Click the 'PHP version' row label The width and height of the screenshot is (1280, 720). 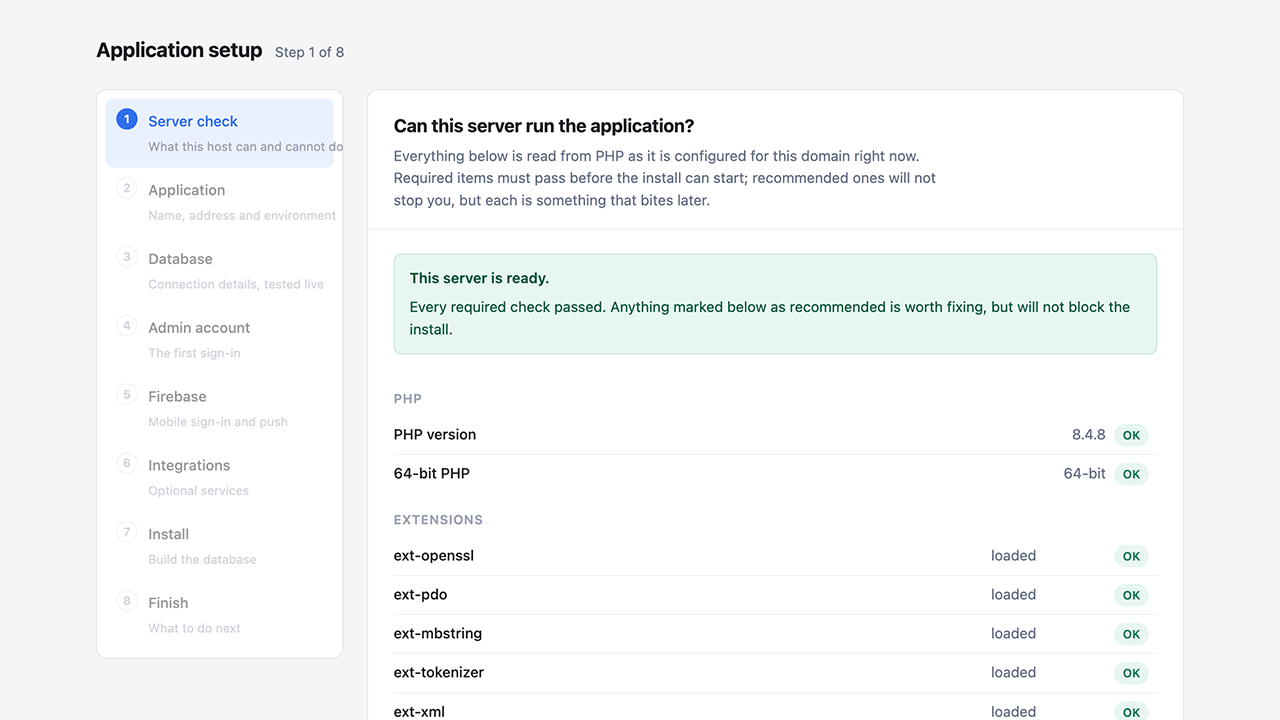click(x=435, y=435)
